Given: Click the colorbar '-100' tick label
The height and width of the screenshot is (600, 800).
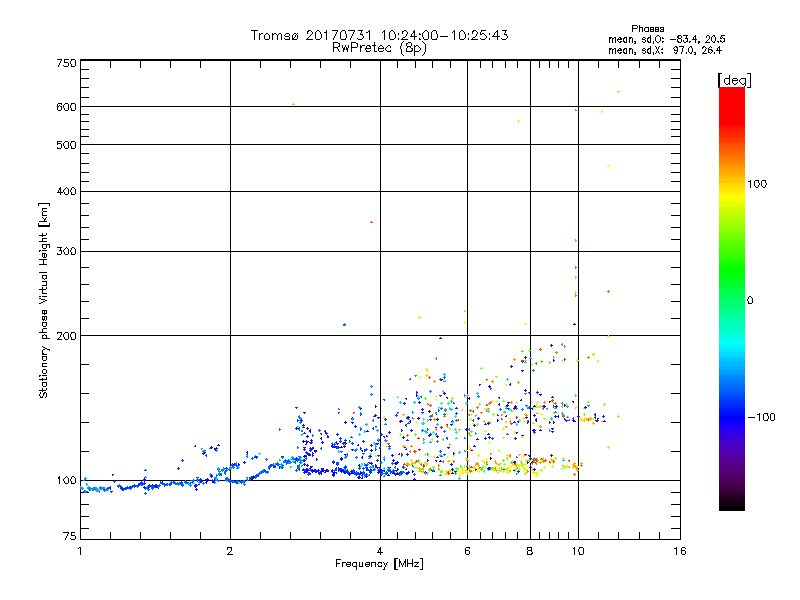Looking at the screenshot, I should (x=761, y=417).
